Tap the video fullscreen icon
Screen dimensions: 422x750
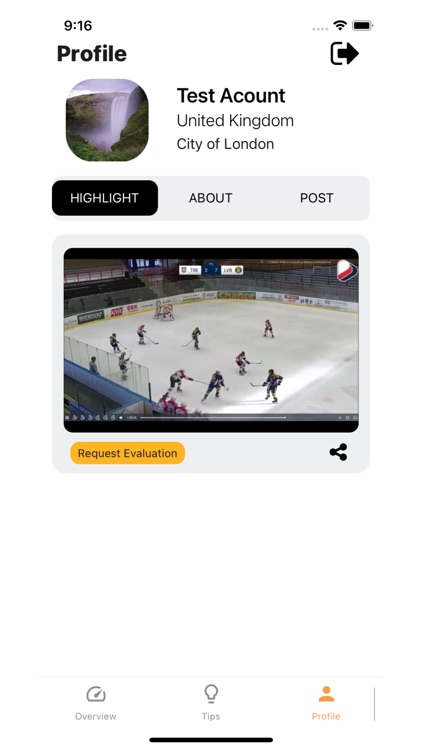(355, 418)
